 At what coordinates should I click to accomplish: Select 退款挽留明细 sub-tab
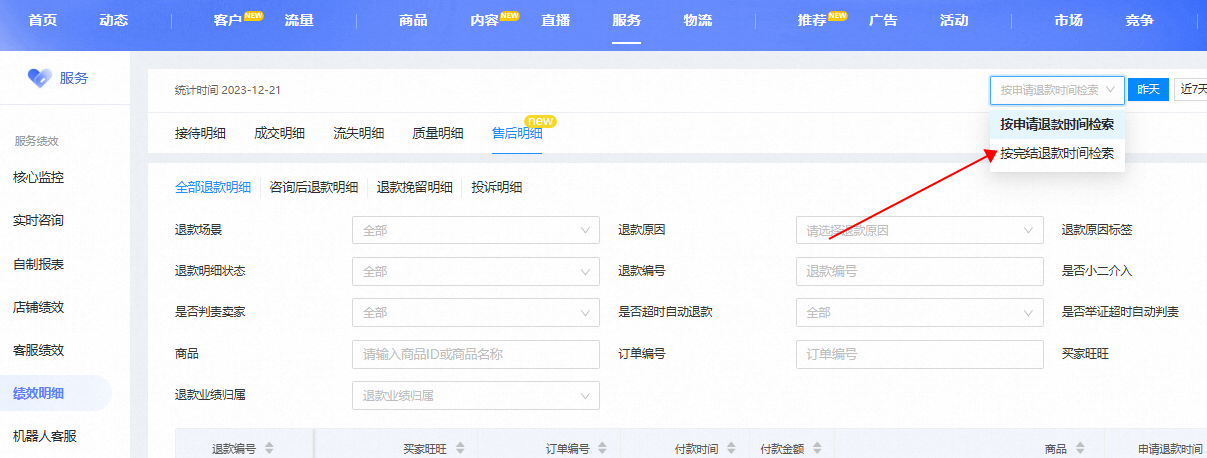(415, 187)
